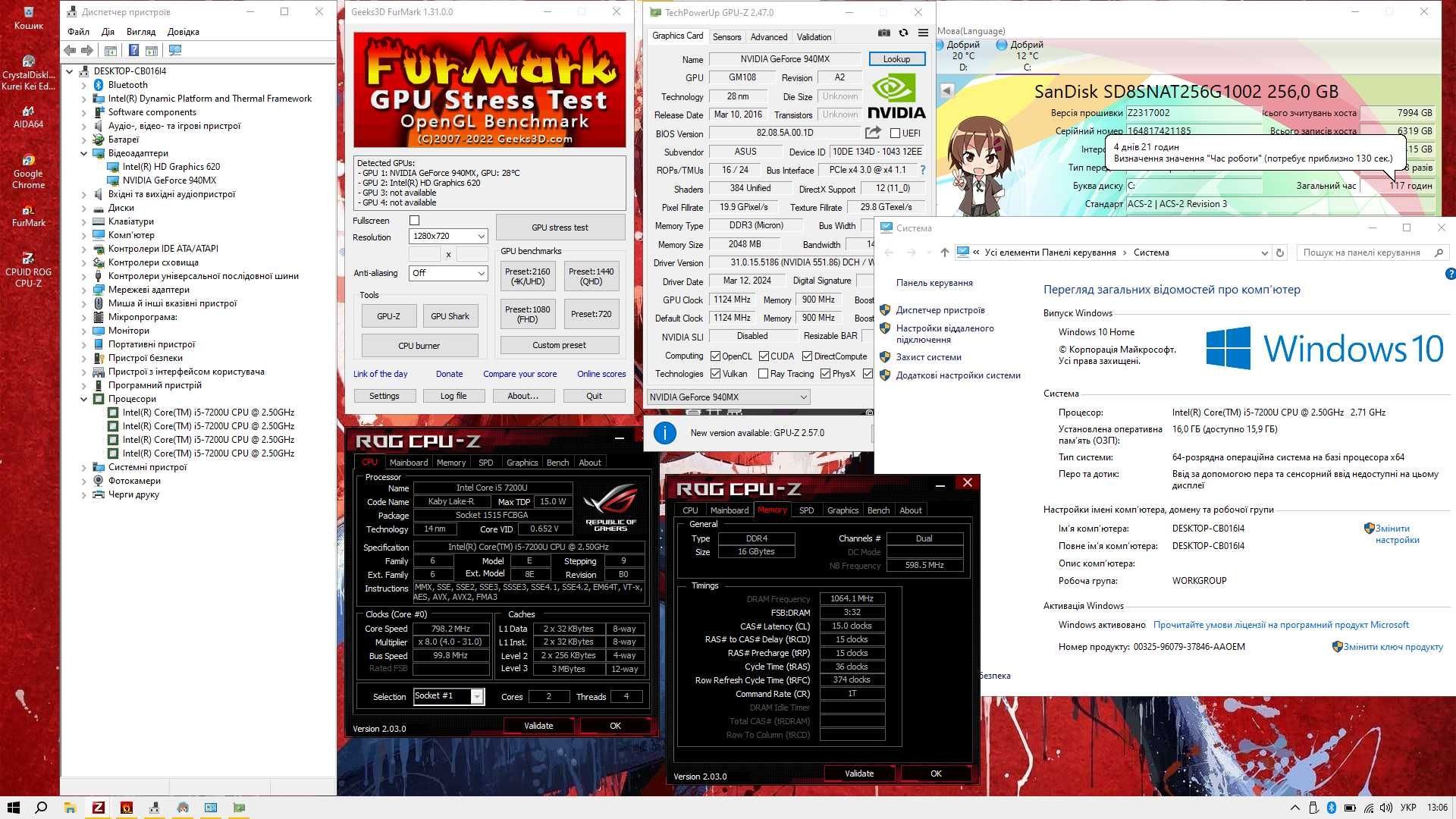Screen dimensions: 1456x819
Task: Click FurMark custom width input field
Action: click(x=425, y=255)
